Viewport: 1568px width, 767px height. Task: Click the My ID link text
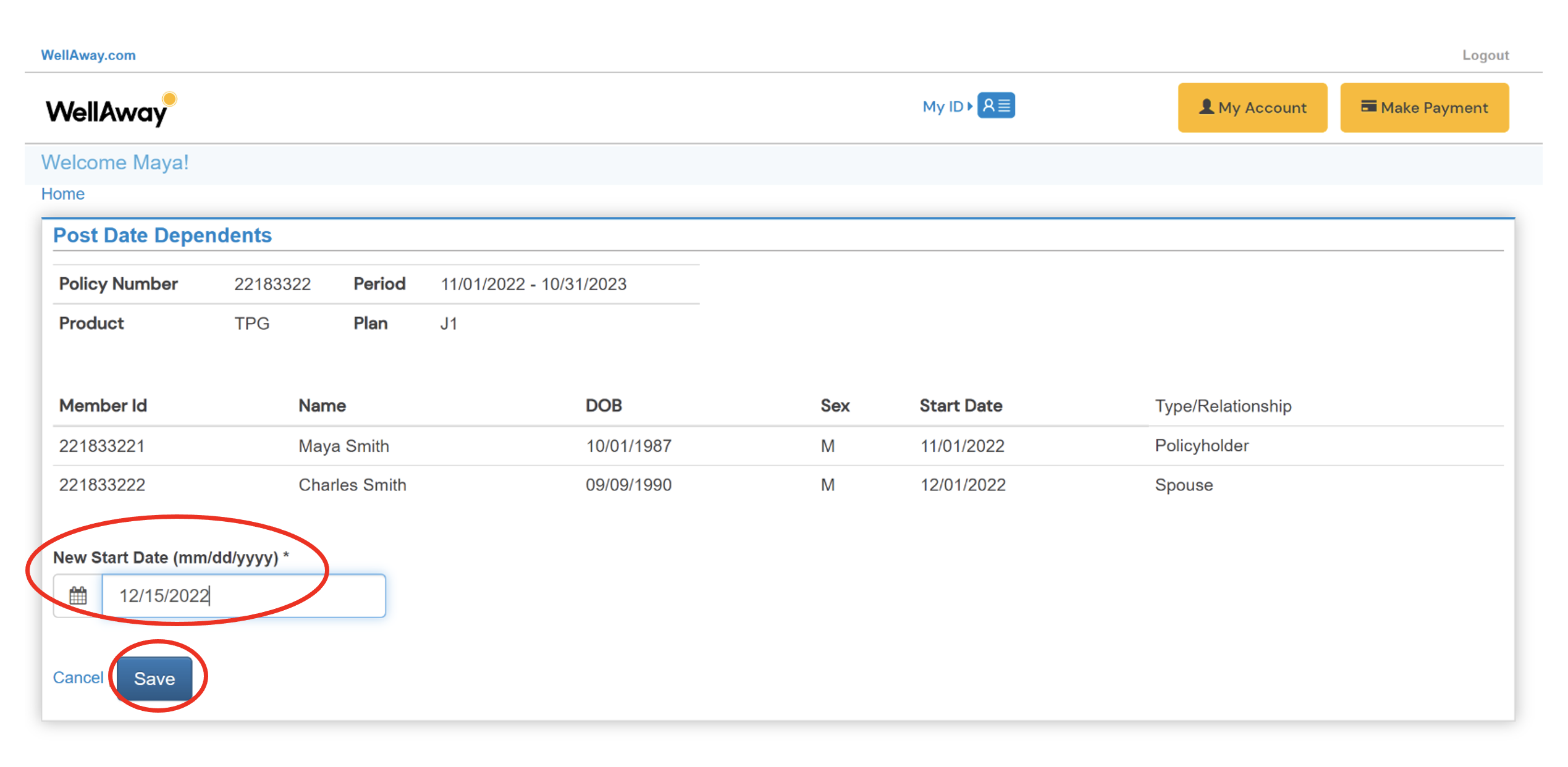pyautogui.click(x=943, y=106)
